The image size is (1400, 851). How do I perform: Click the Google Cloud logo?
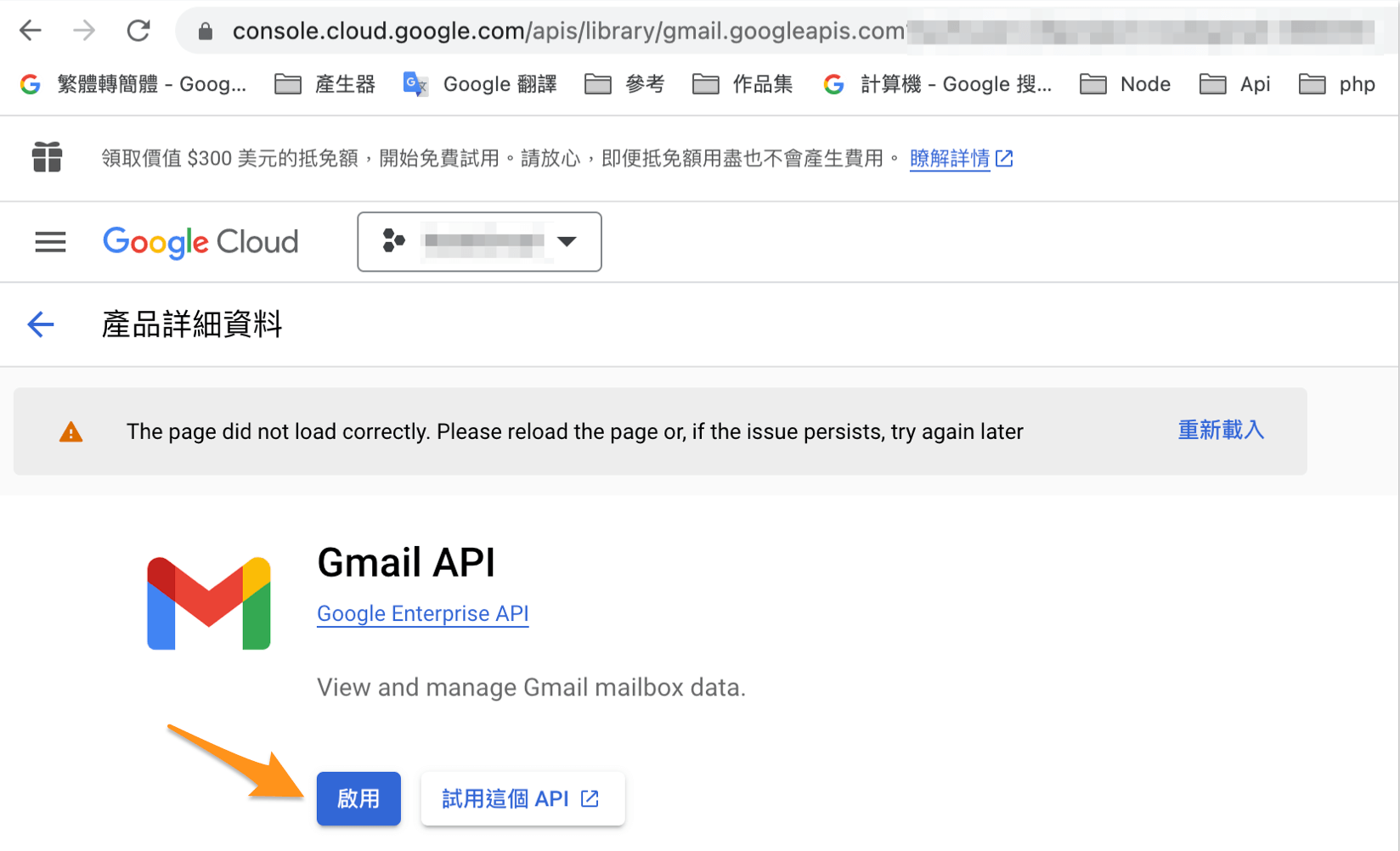pos(200,242)
